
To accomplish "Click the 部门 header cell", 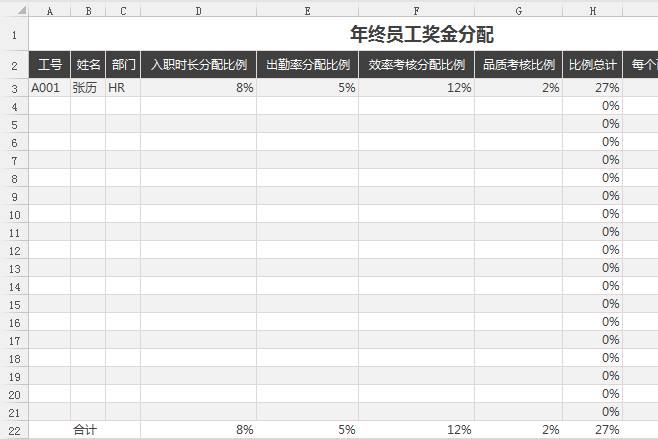I will click(123, 65).
